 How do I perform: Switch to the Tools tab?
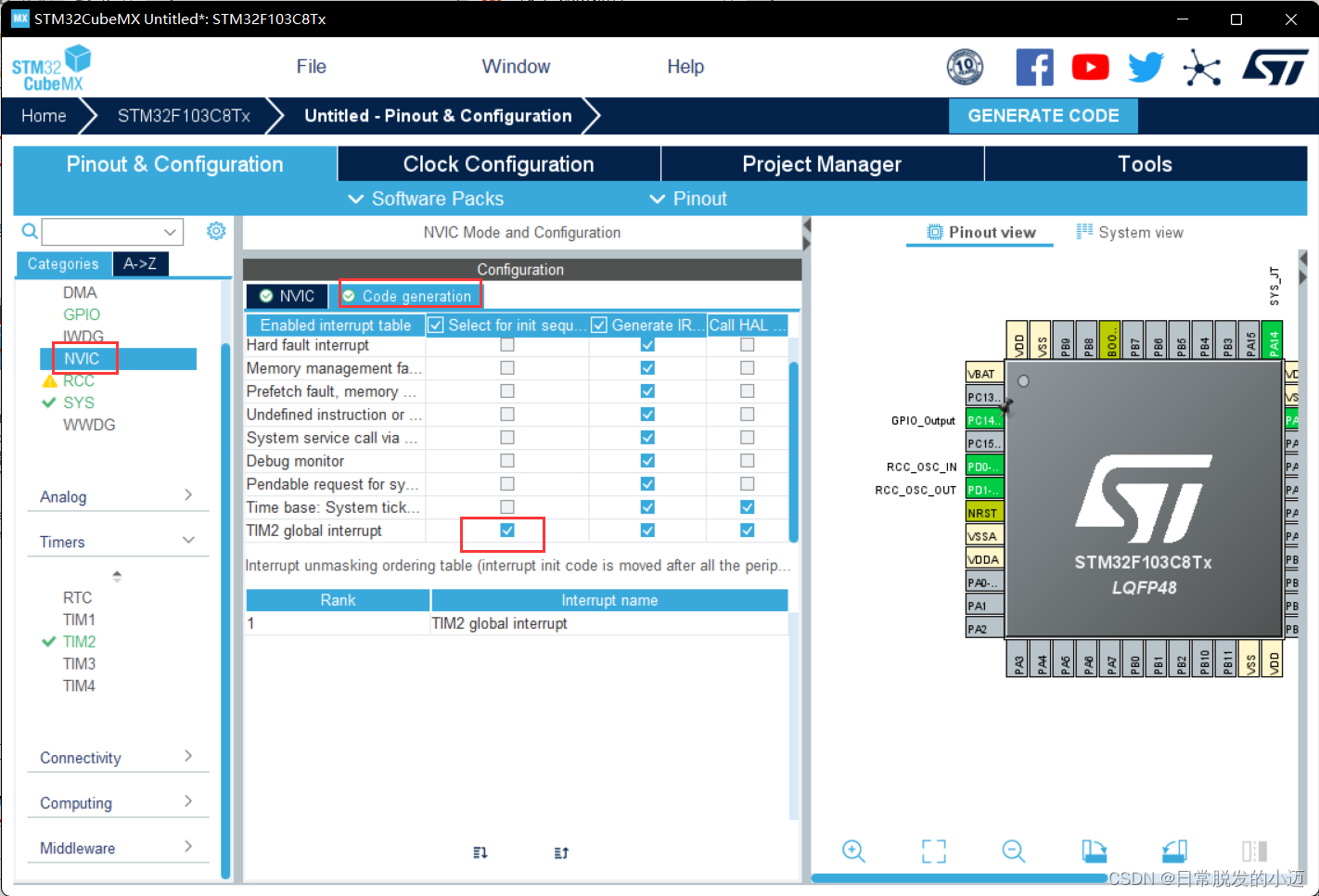pyautogui.click(x=1146, y=164)
